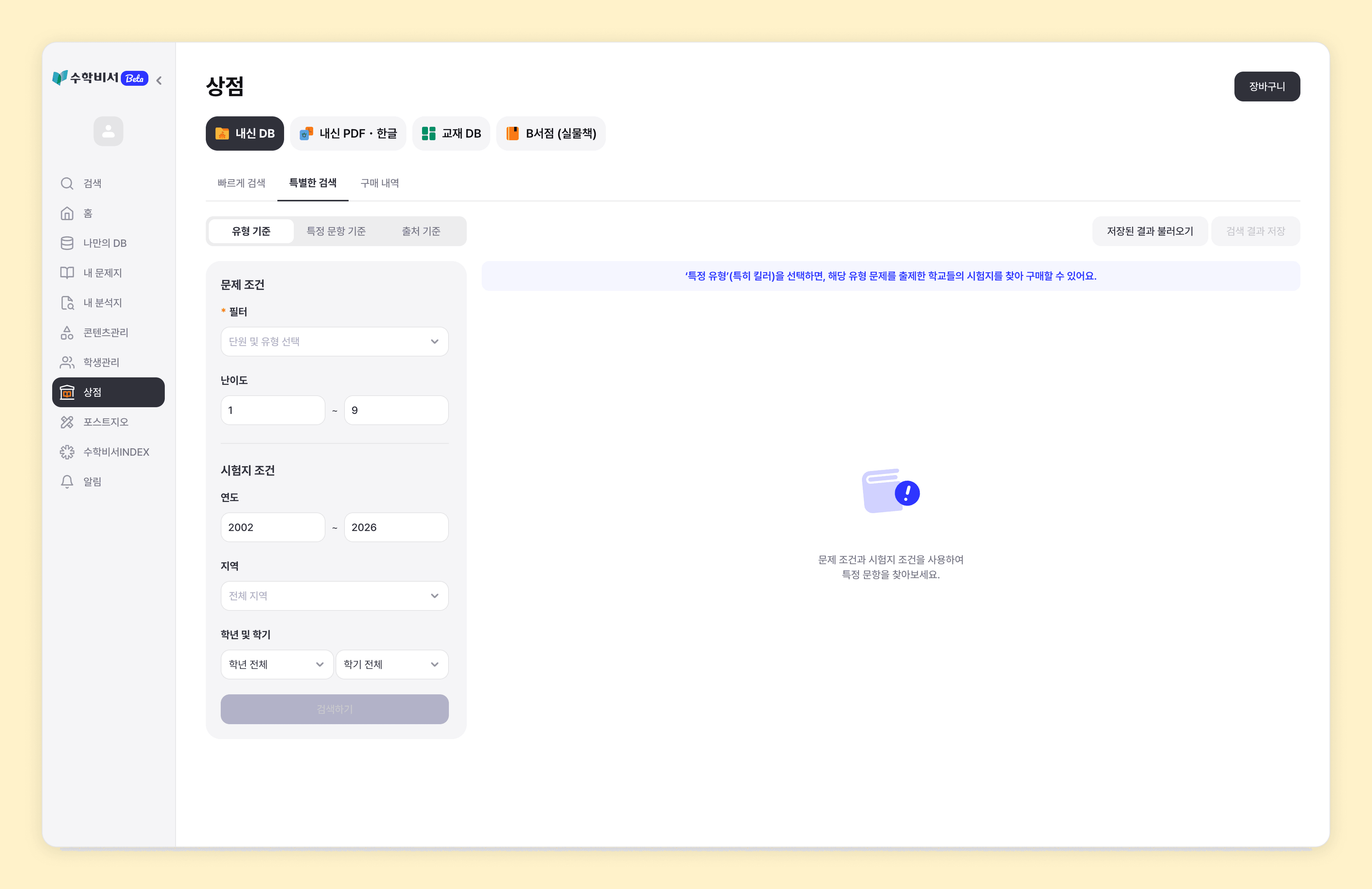
Task: Open 내 문제지 book icon
Action: (67, 273)
